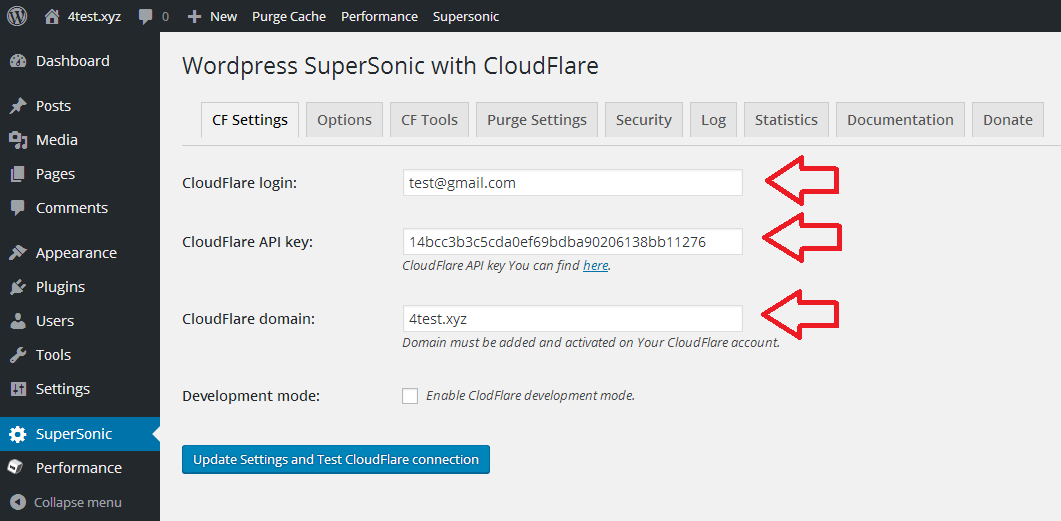The width and height of the screenshot is (1061, 521).
Task: Switch to the CF Settings tab
Action: [x=250, y=120]
